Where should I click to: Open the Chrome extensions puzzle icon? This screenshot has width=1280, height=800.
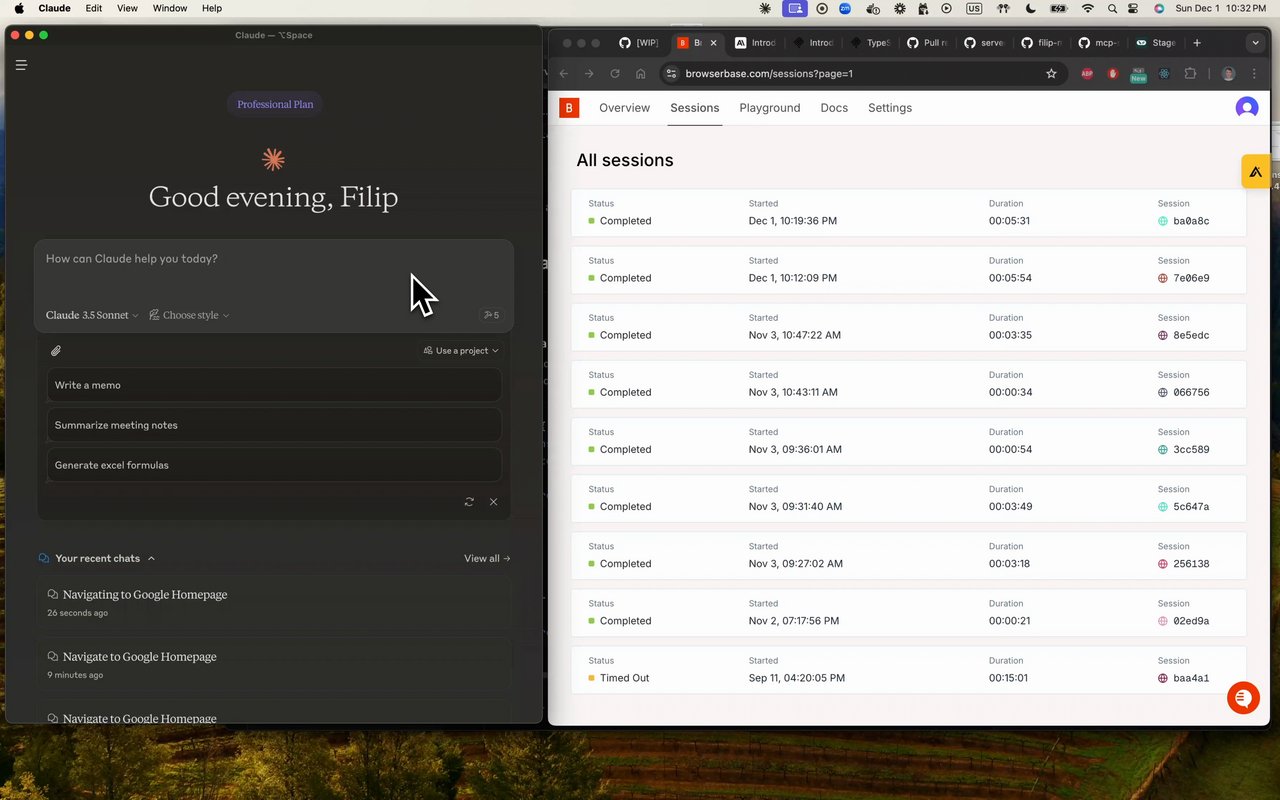click(x=1190, y=74)
